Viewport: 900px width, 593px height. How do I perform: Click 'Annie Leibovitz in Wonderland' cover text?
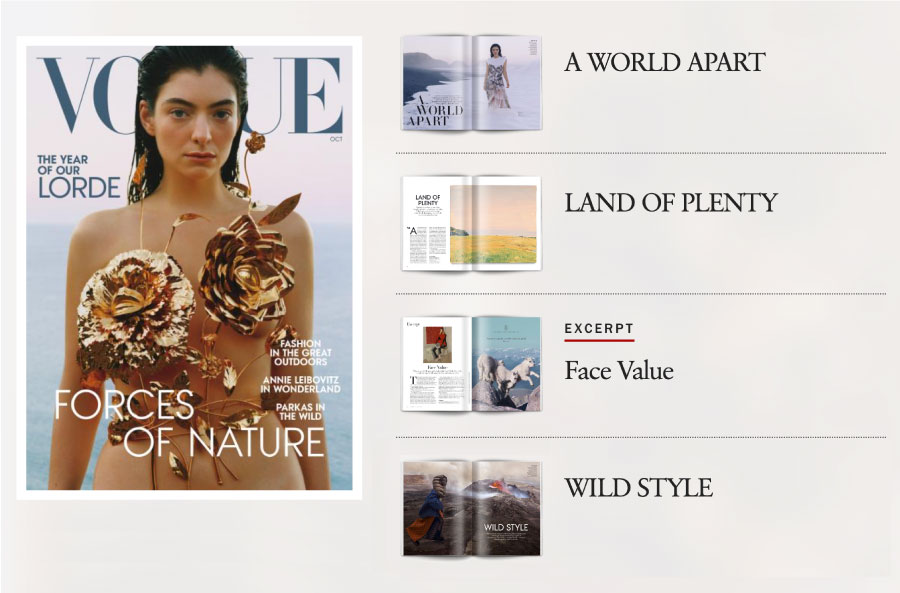pos(300,384)
